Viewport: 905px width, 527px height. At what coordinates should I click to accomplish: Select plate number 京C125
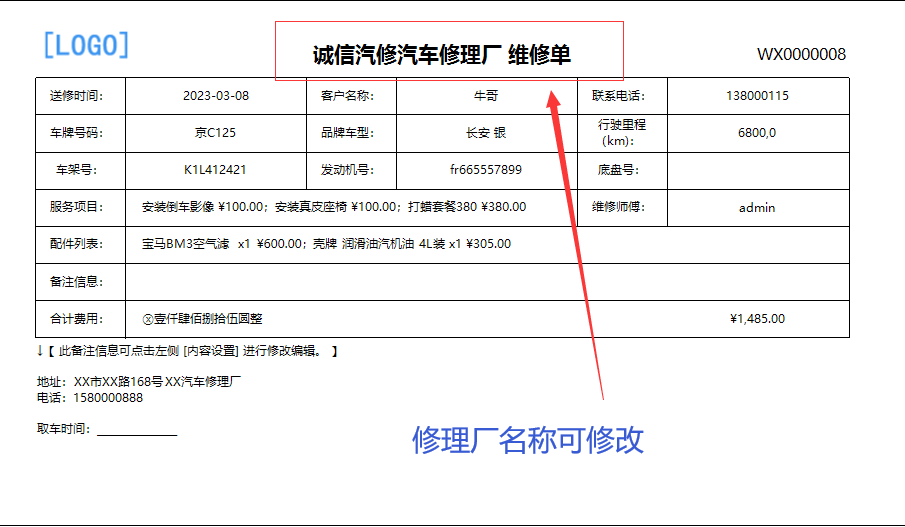click(215, 133)
